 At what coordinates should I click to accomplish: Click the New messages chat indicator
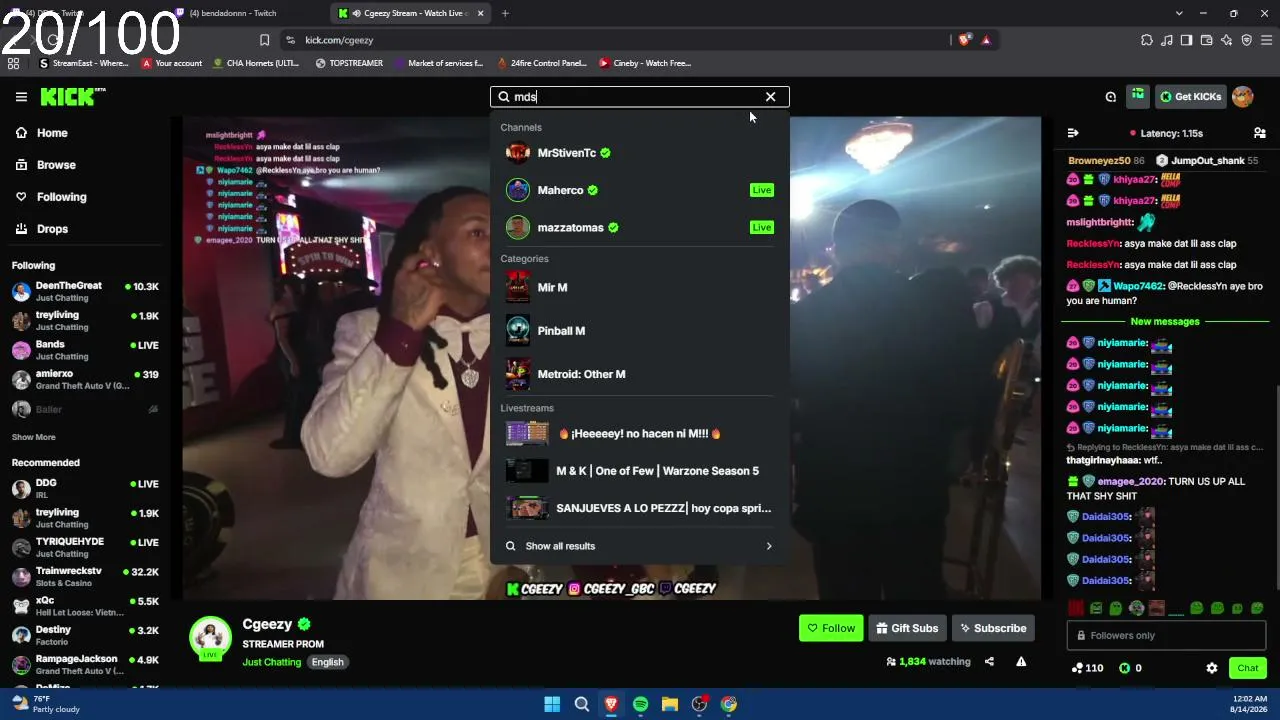[1165, 322]
